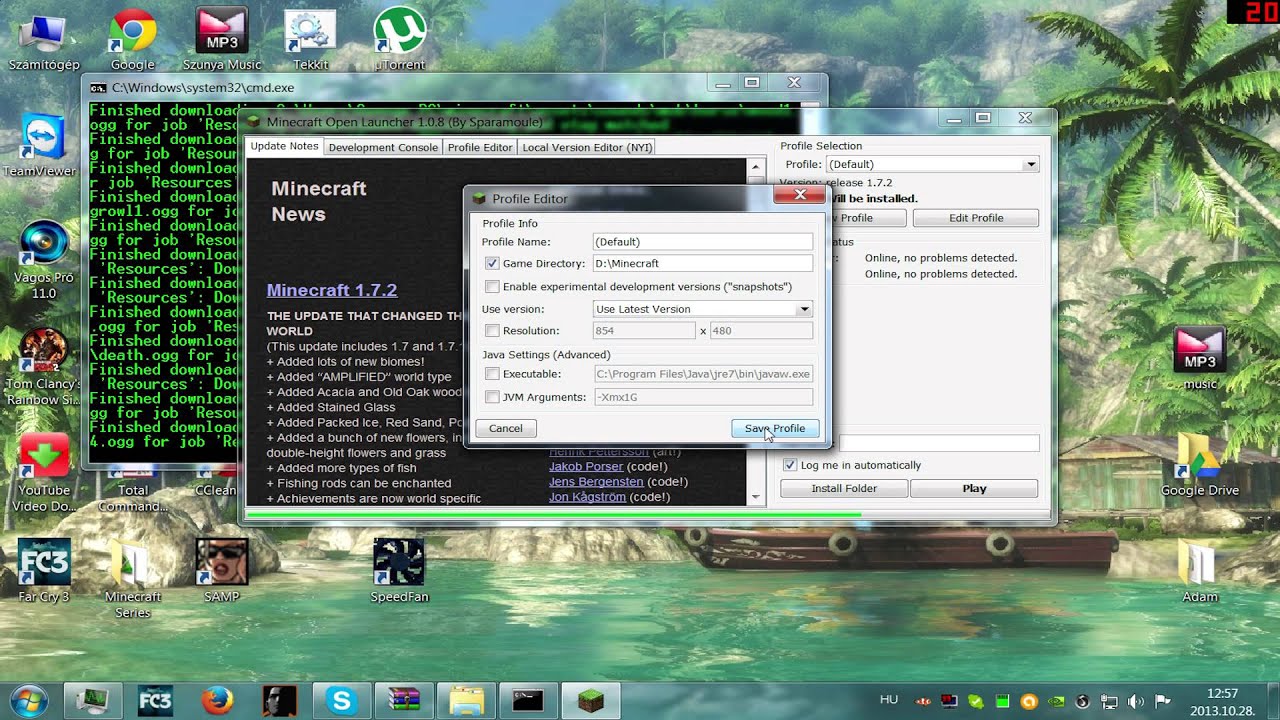Click the news panel scroll-up arrow

click(756, 167)
